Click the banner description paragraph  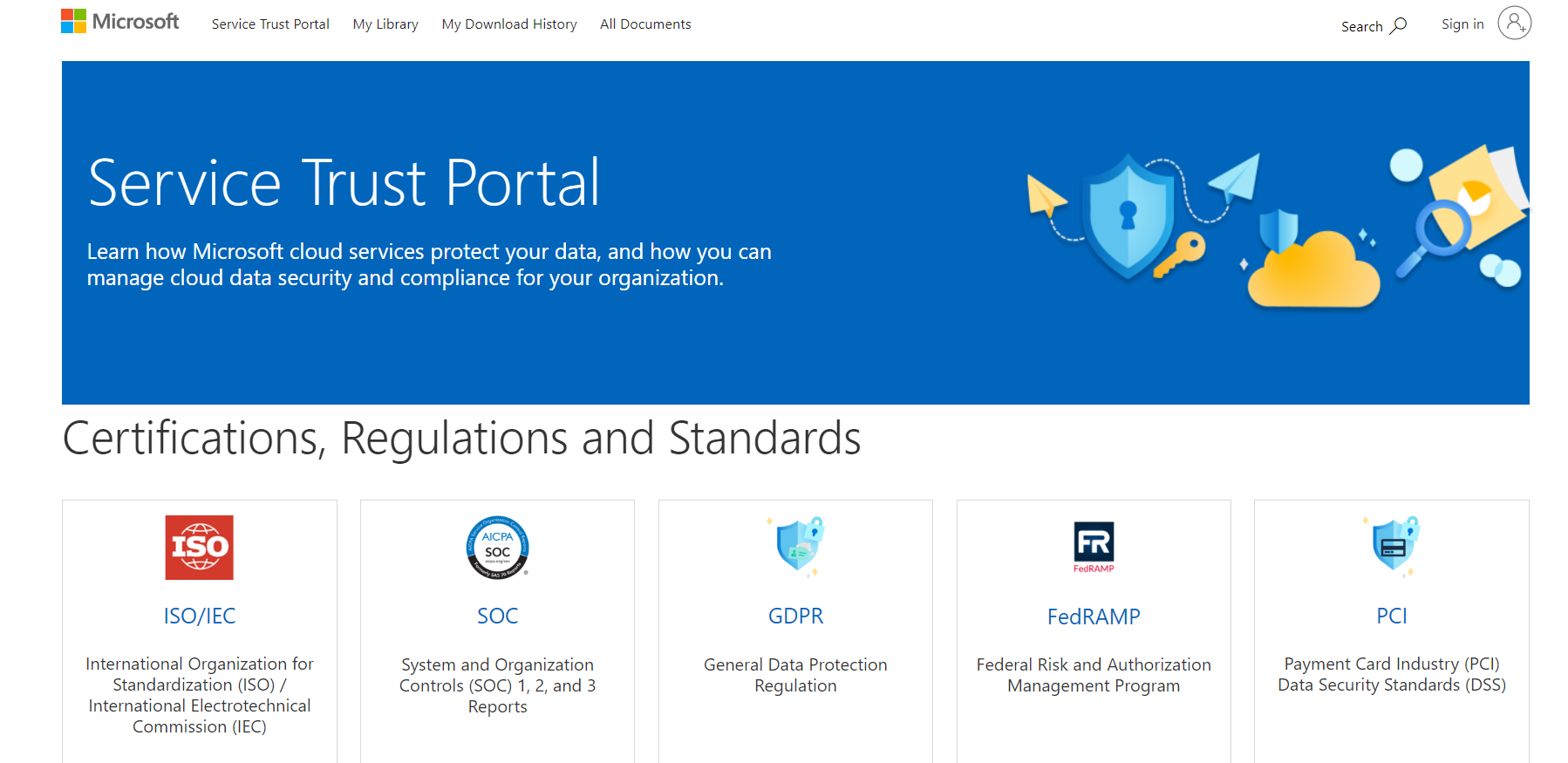click(x=429, y=264)
